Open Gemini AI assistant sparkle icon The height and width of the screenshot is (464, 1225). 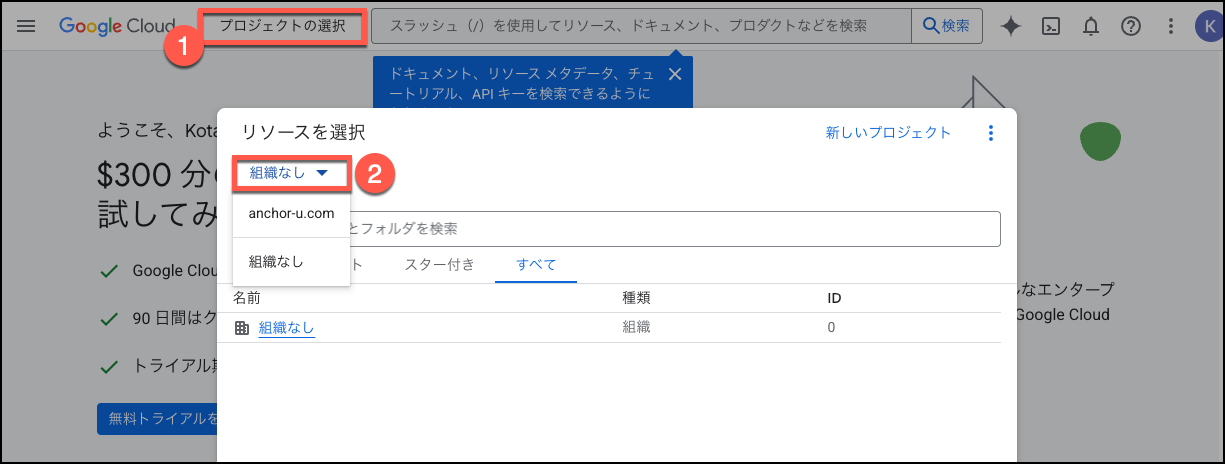pyautogui.click(x=1011, y=27)
